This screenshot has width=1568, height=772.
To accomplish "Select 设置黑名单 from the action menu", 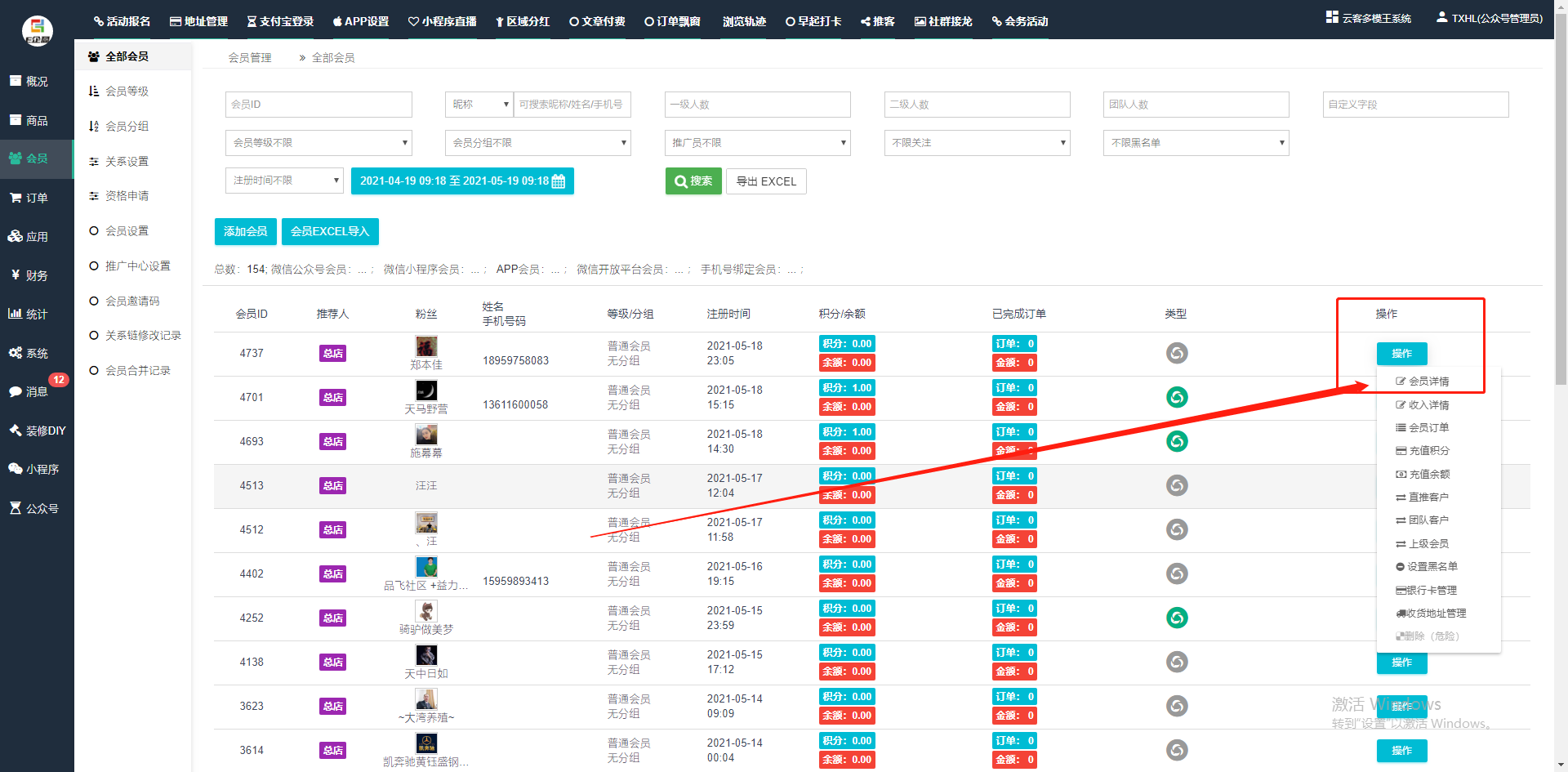I will tap(1431, 567).
